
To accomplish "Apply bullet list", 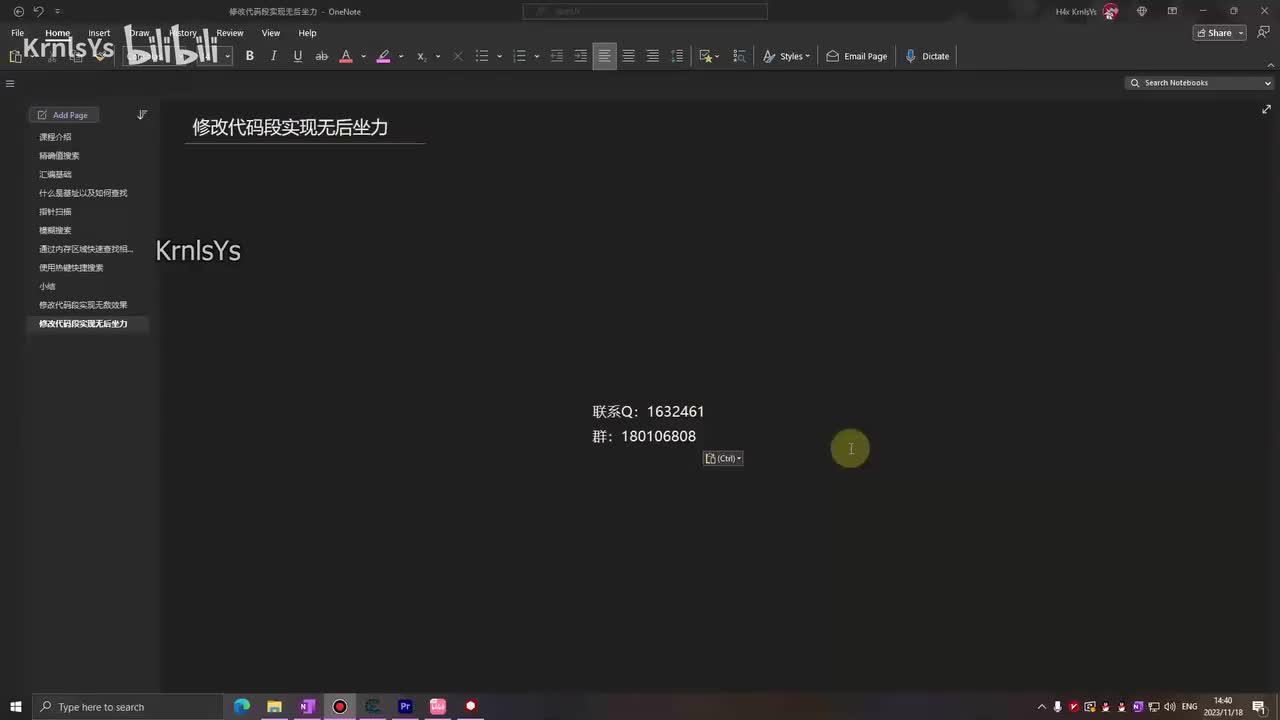I will 482,56.
